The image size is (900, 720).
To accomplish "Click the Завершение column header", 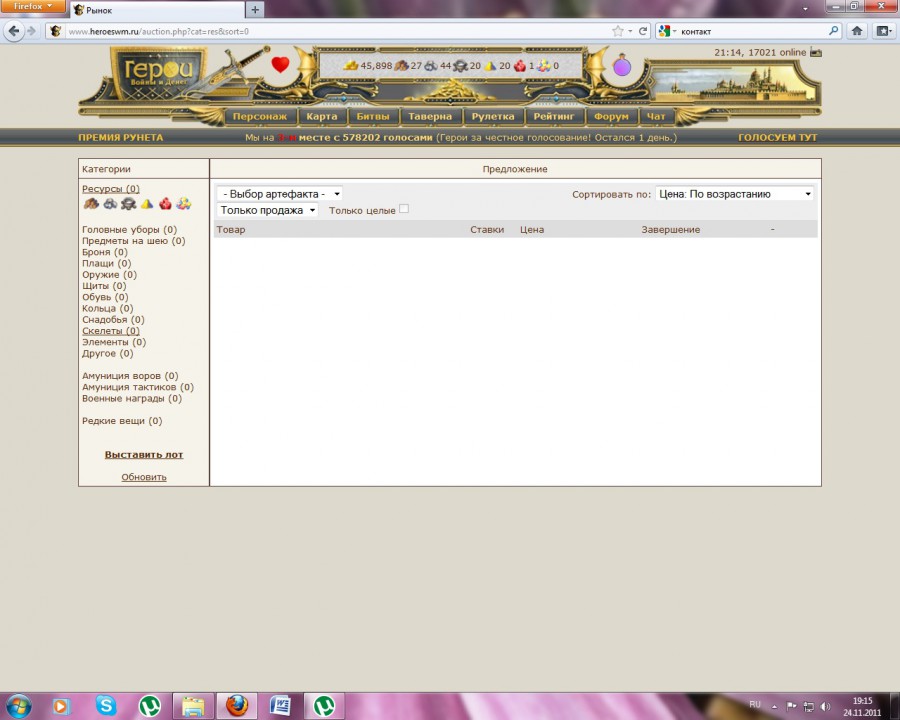I will 670,230.
